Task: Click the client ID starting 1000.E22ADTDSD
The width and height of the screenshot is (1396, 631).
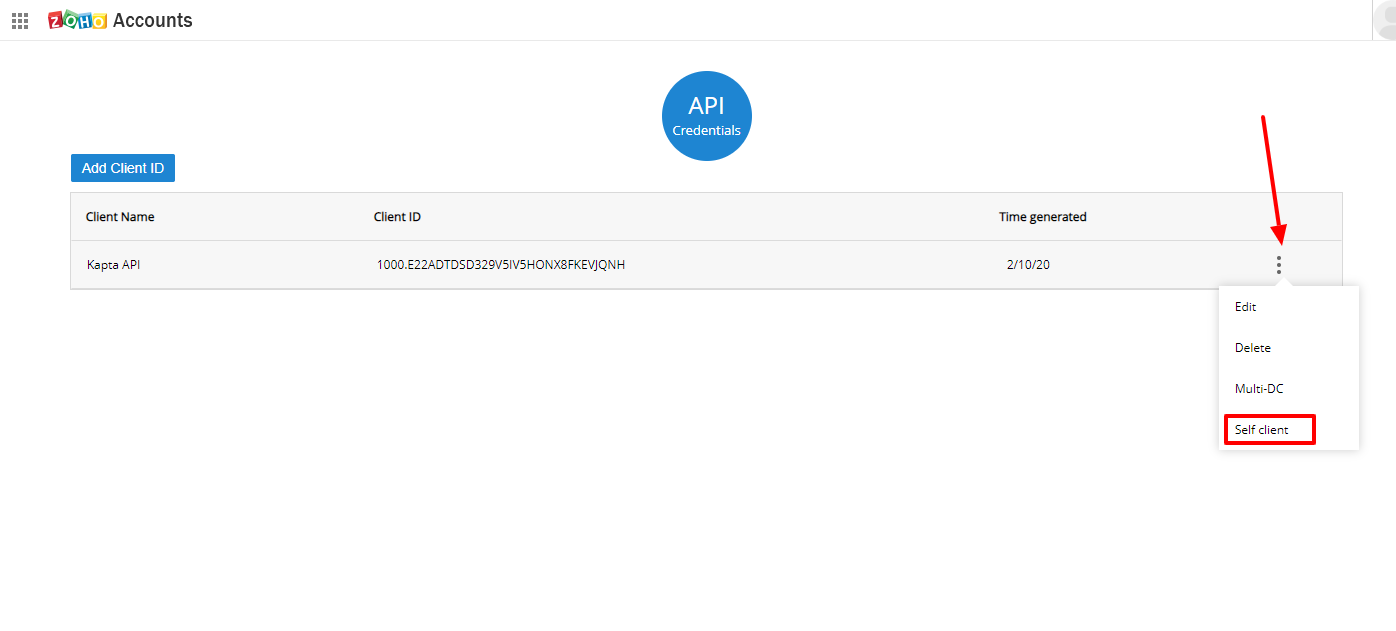Action: click(501, 265)
